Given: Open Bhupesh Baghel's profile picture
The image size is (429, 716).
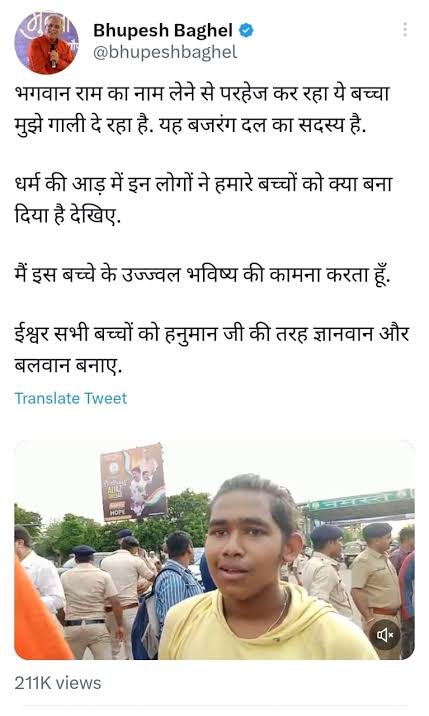Looking at the screenshot, I should point(47,42).
